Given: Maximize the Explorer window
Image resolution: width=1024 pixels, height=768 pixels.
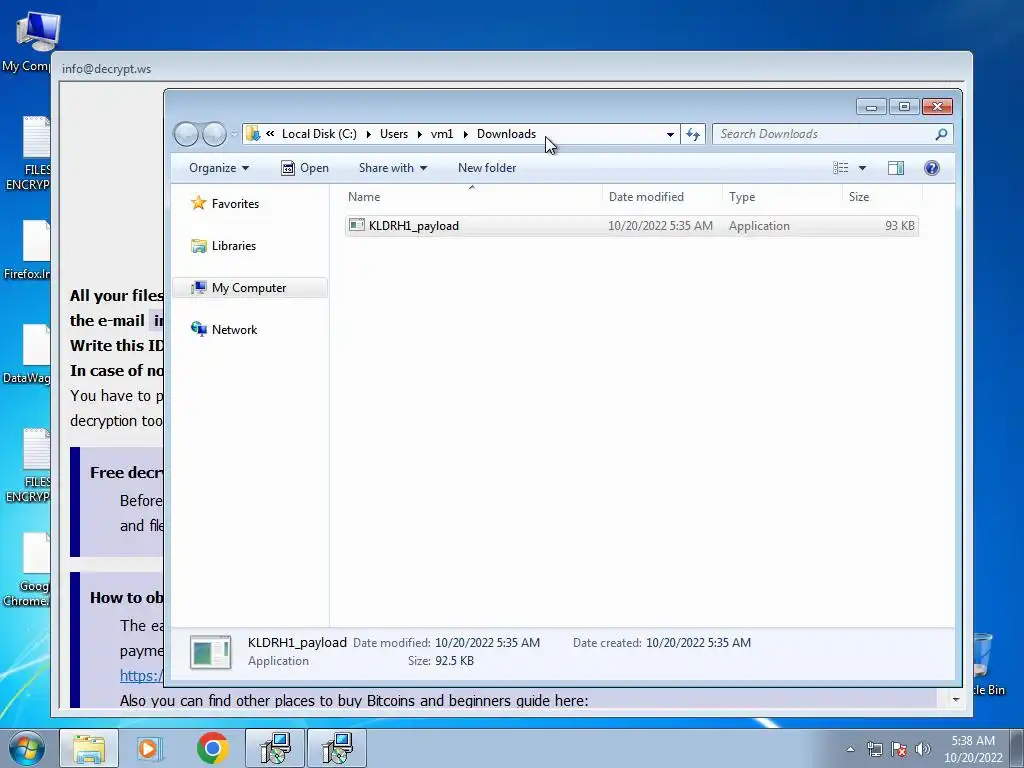Looking at the screenshot, I should coord(904,106).
